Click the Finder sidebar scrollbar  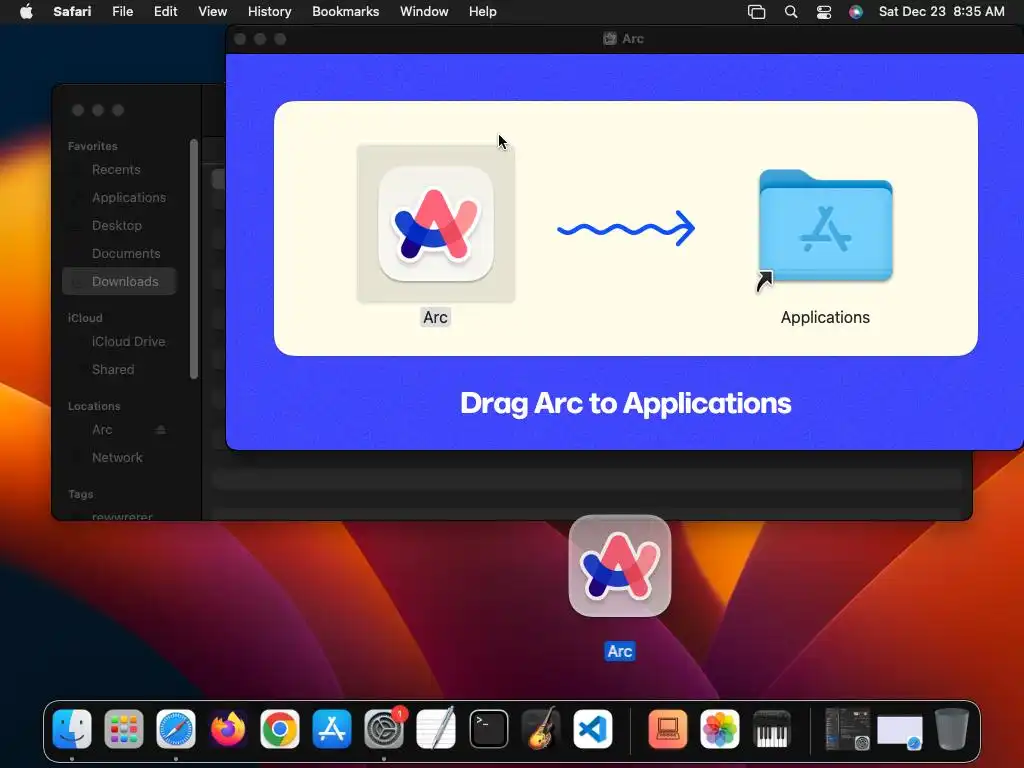[x=194, y=259]
